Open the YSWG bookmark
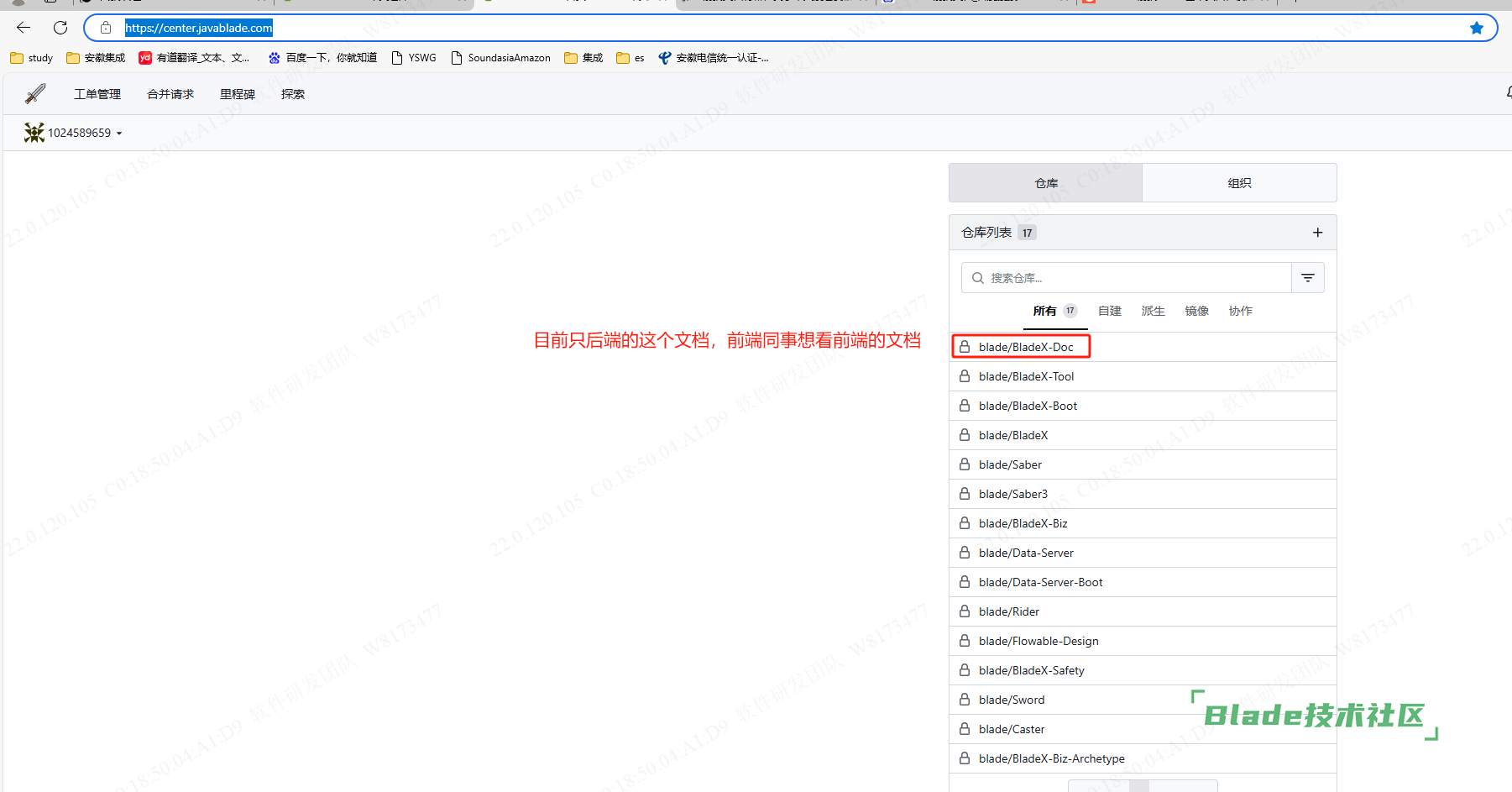The height and width of the screenshot is (792, 1512). click(414, 58)
